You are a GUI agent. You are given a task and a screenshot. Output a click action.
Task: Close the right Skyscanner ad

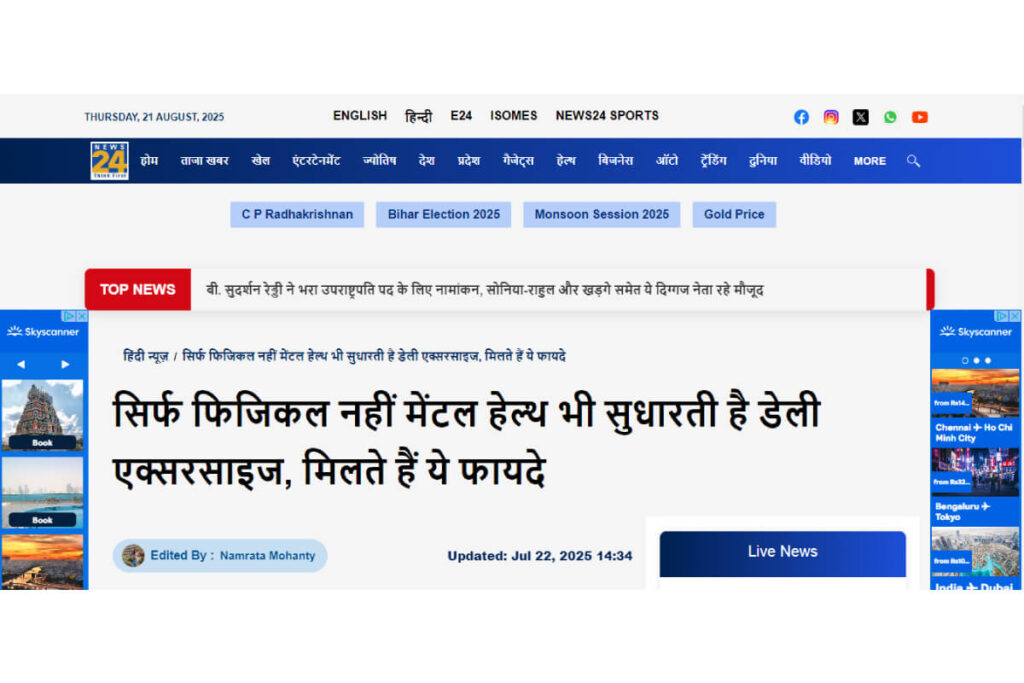pos(1015,316)
